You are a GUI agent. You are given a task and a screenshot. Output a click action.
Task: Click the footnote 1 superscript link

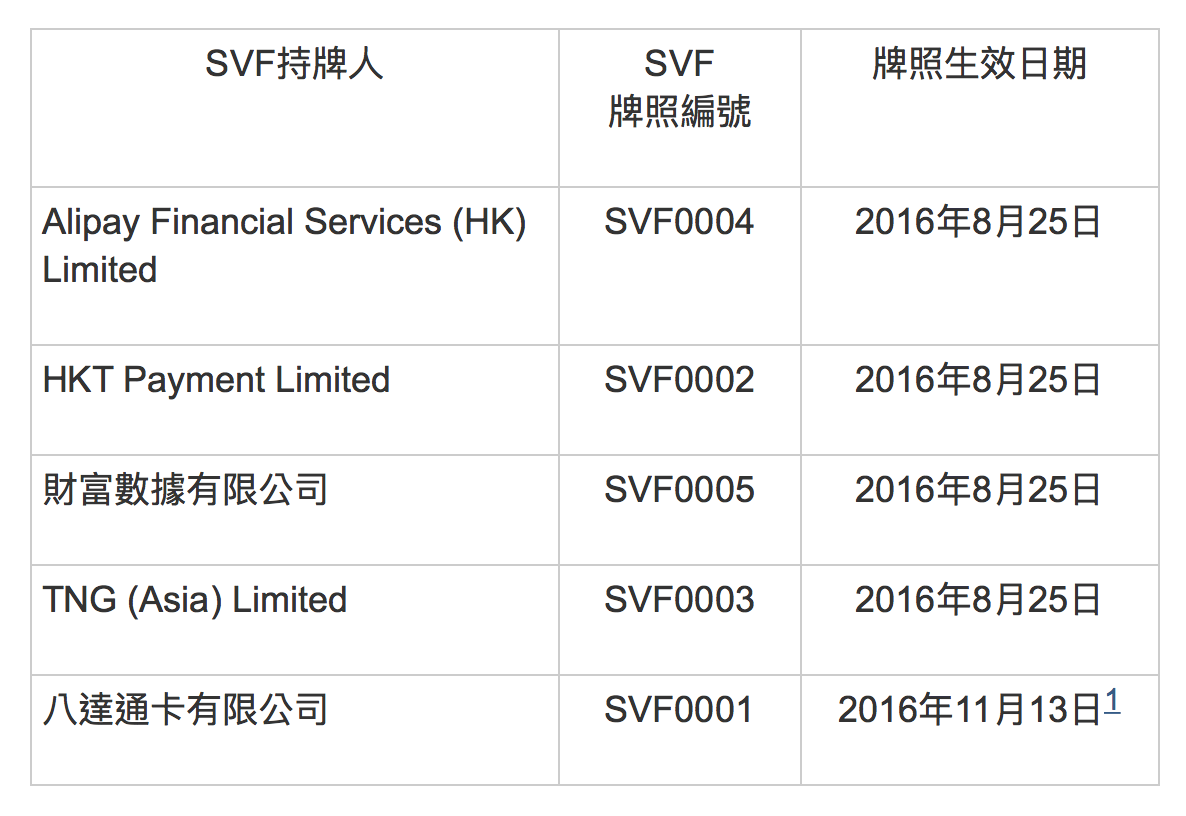click(x=1111, y=702)
